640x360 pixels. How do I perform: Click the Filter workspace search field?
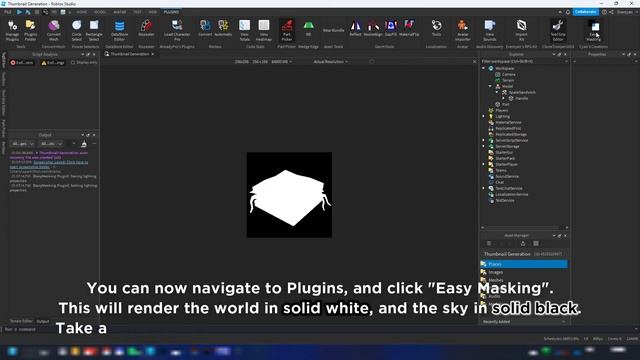(524, 61)
